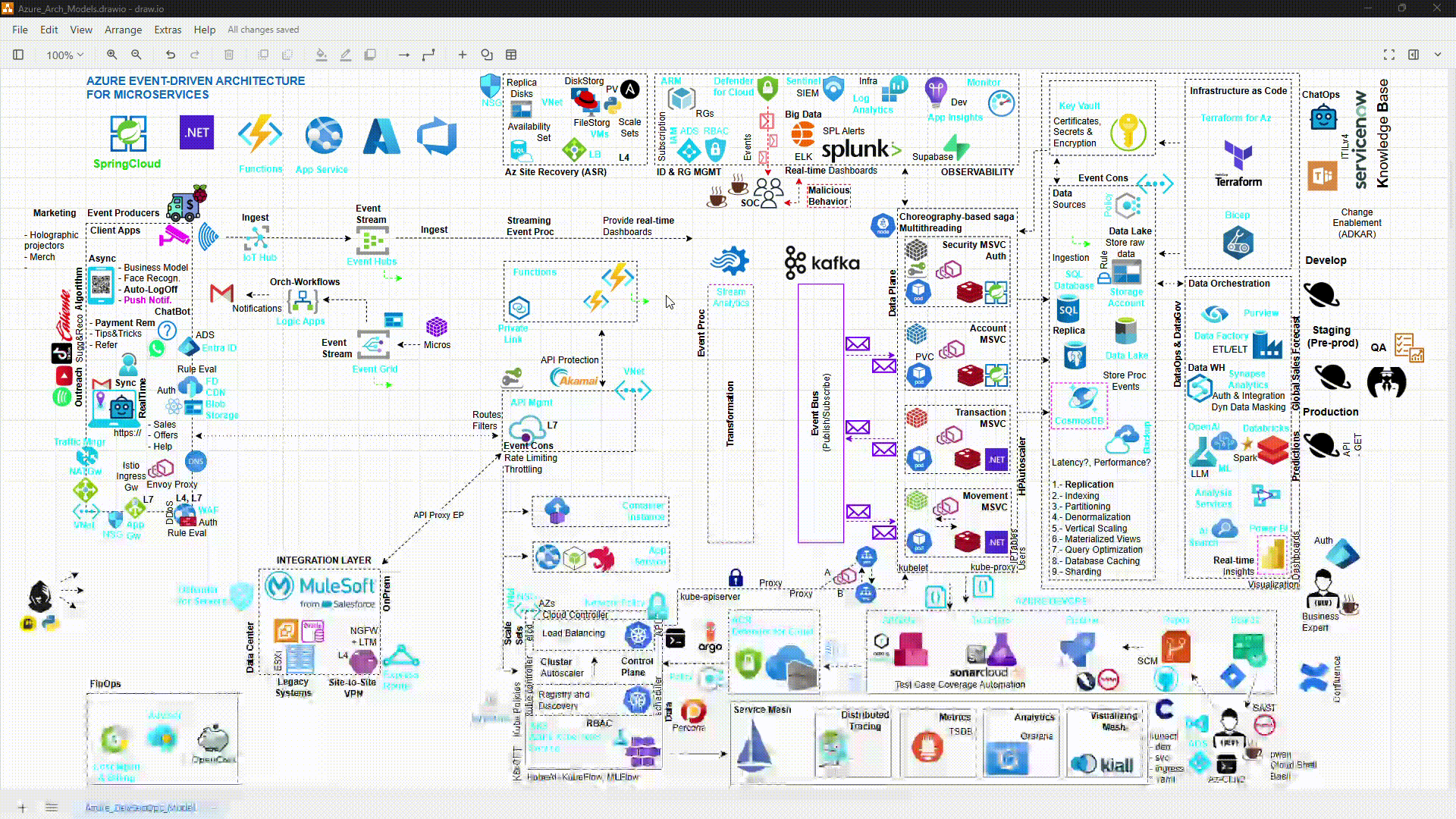Select the ServiceNow Knowledge Base label

(1371, 133)
